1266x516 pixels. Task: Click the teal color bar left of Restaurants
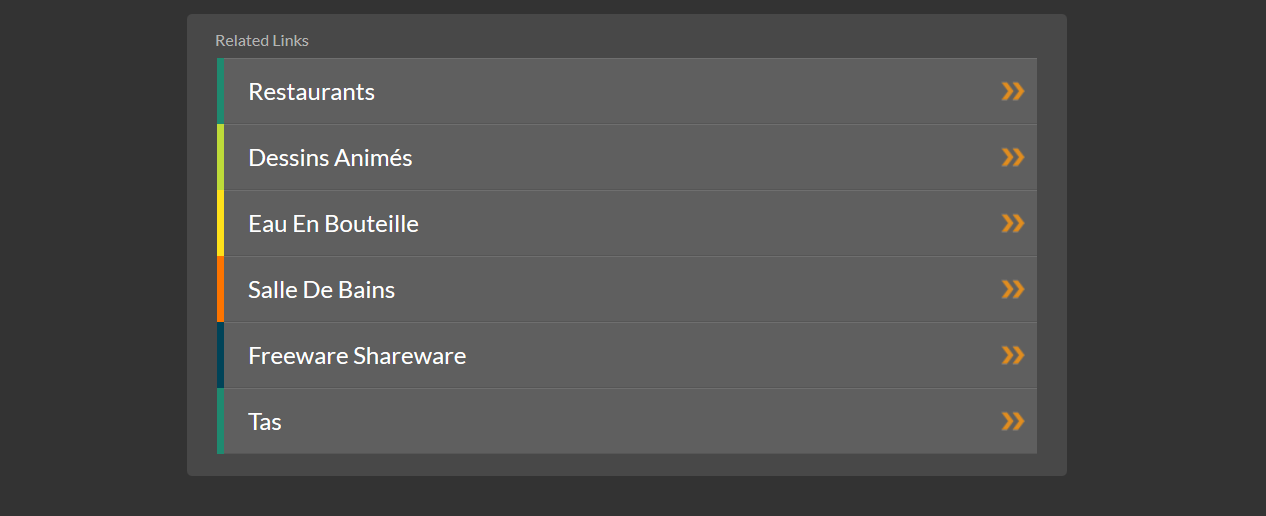tap(220, 91)
